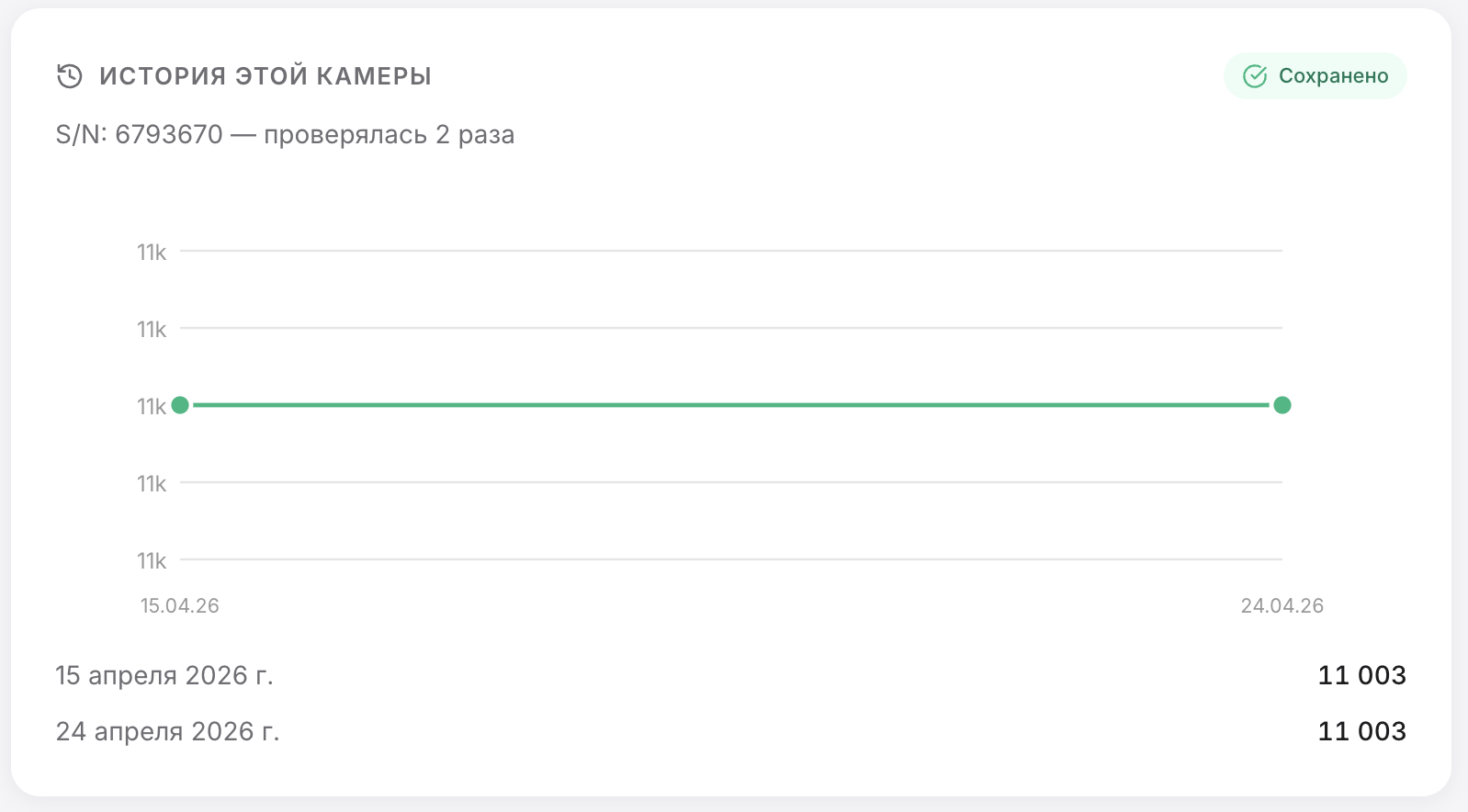This screenshot has height=812, width=1468.
Task: Click the bottom horizontal chart gridline
Action: 731,559
